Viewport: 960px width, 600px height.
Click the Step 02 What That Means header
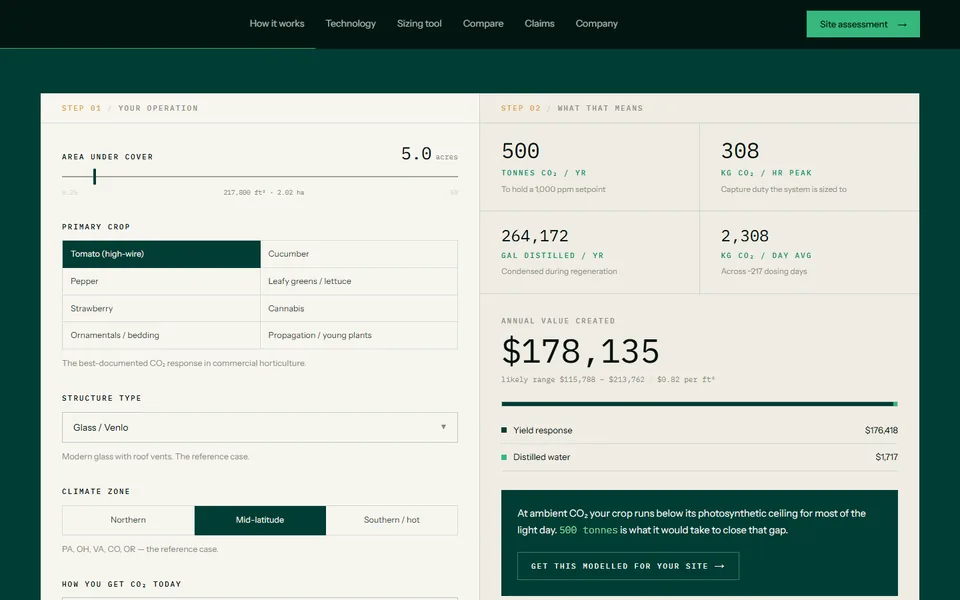[x=572, y=108]
